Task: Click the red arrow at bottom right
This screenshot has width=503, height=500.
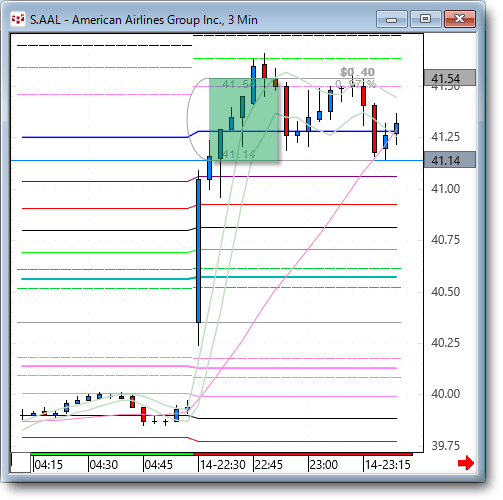Action: click(x=466, y=463)
